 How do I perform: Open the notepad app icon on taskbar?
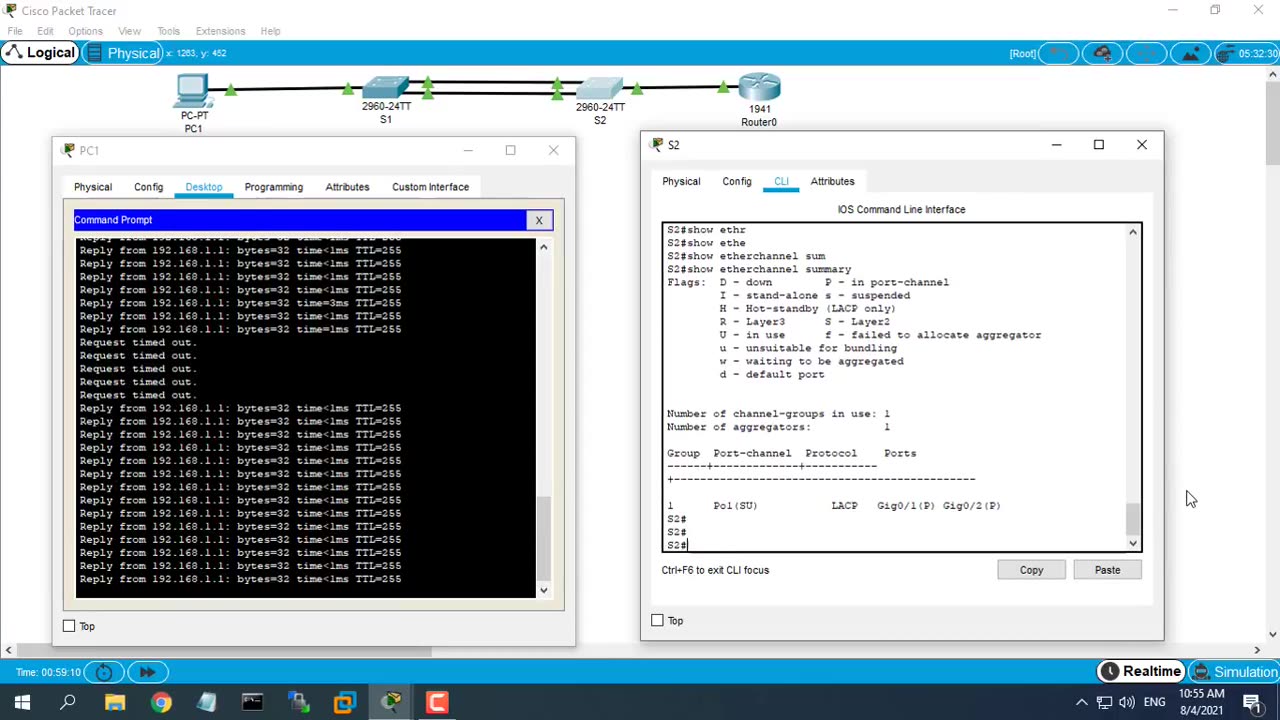[x=207, y=703]
